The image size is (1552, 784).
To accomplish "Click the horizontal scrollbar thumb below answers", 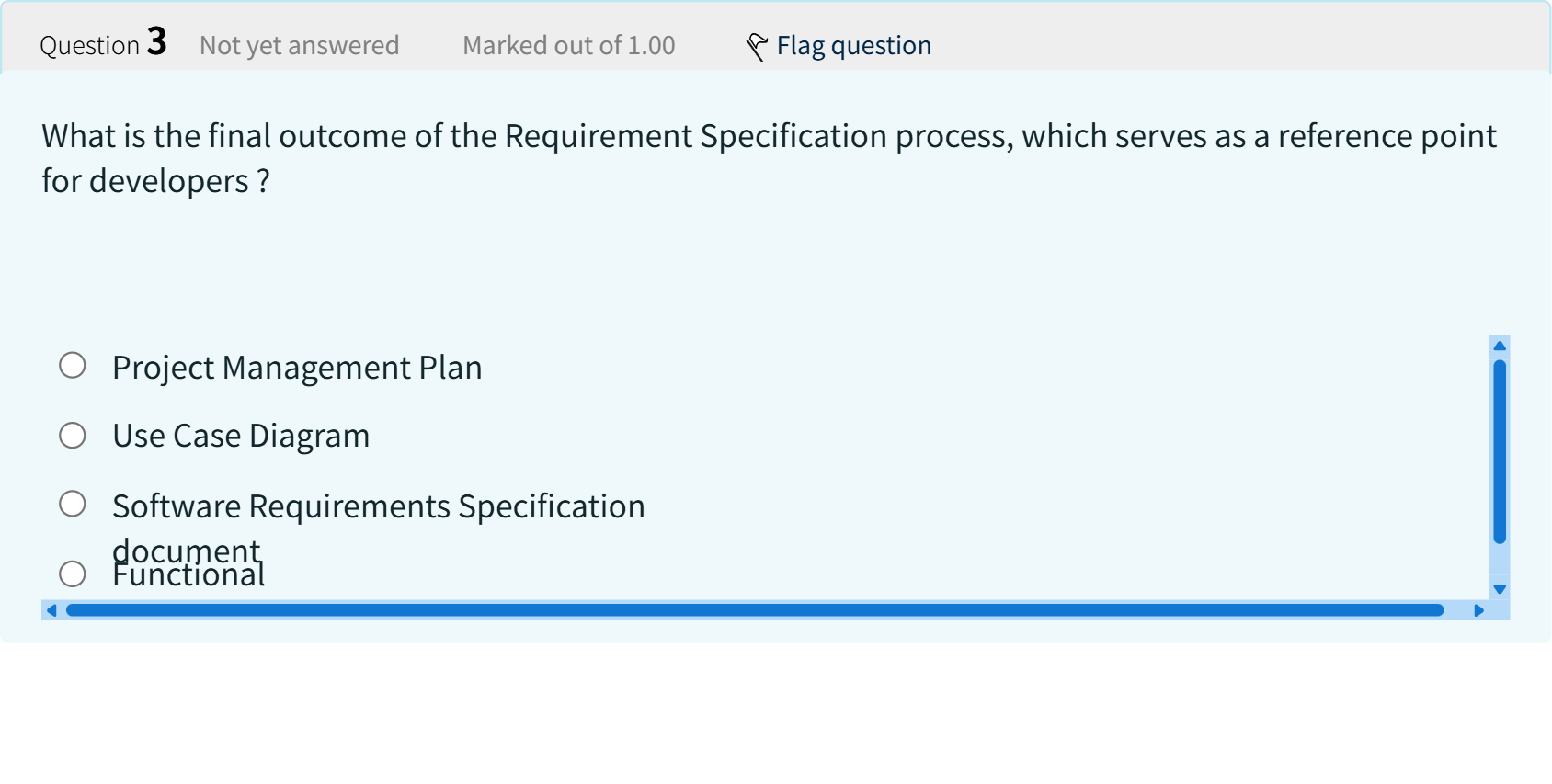I will pyautogui.click(x=754, y=610).
